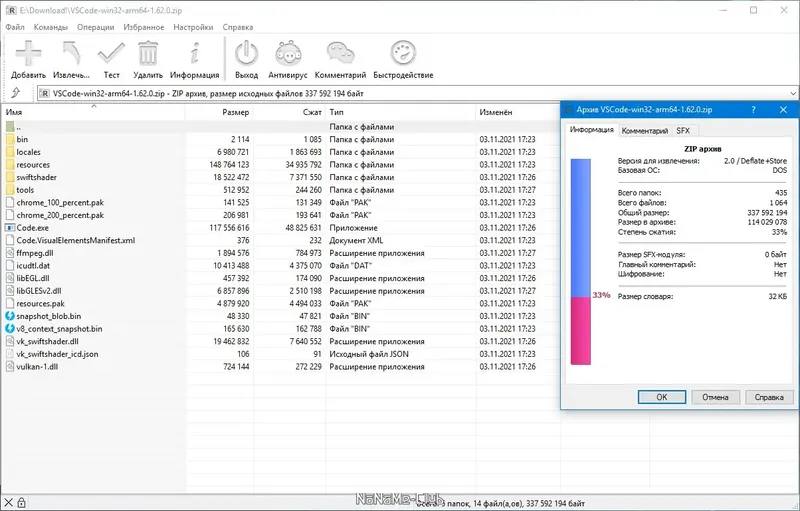Image resolution: width=800 pixels, height=511 pixels.
Task: Select the v8_context_snapshot.bin file icon
Action: point(10,328)
